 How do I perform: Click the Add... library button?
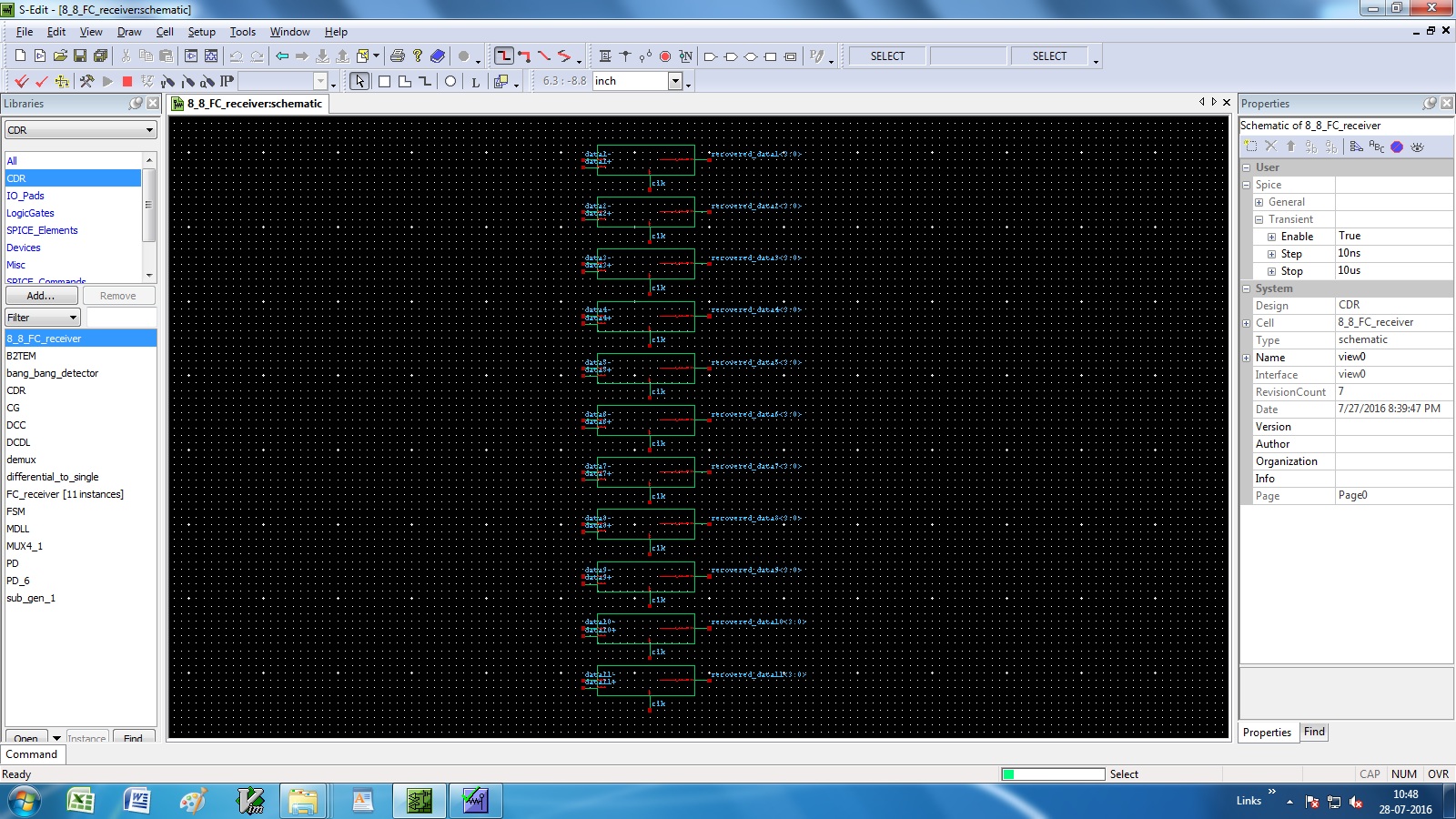point(41,296)
